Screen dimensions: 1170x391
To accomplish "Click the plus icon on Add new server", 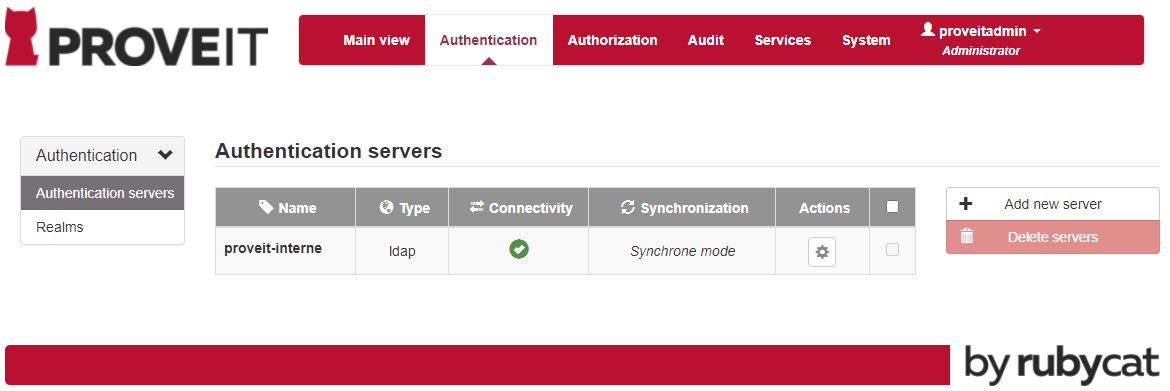I will tap(966, 204).
